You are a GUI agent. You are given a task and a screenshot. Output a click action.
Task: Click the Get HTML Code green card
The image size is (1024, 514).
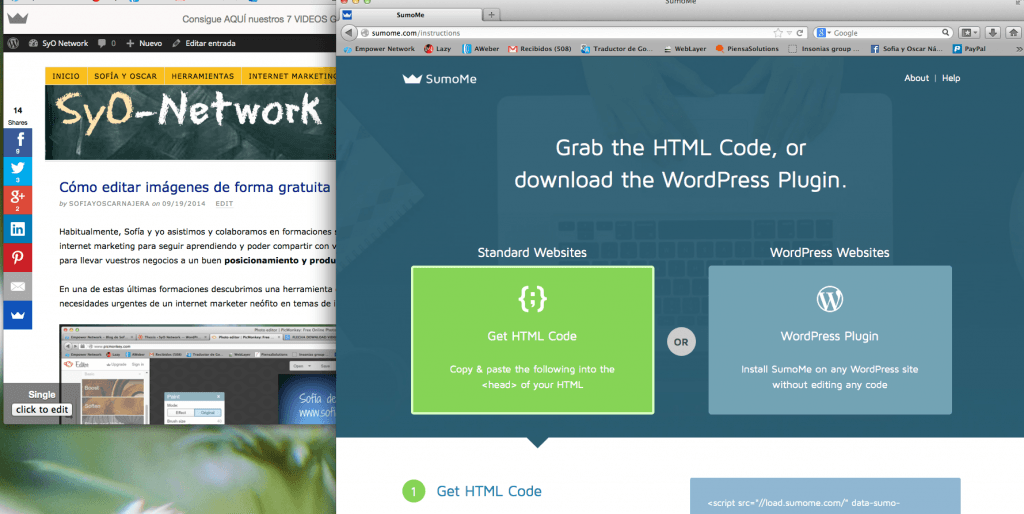[532, 340]
